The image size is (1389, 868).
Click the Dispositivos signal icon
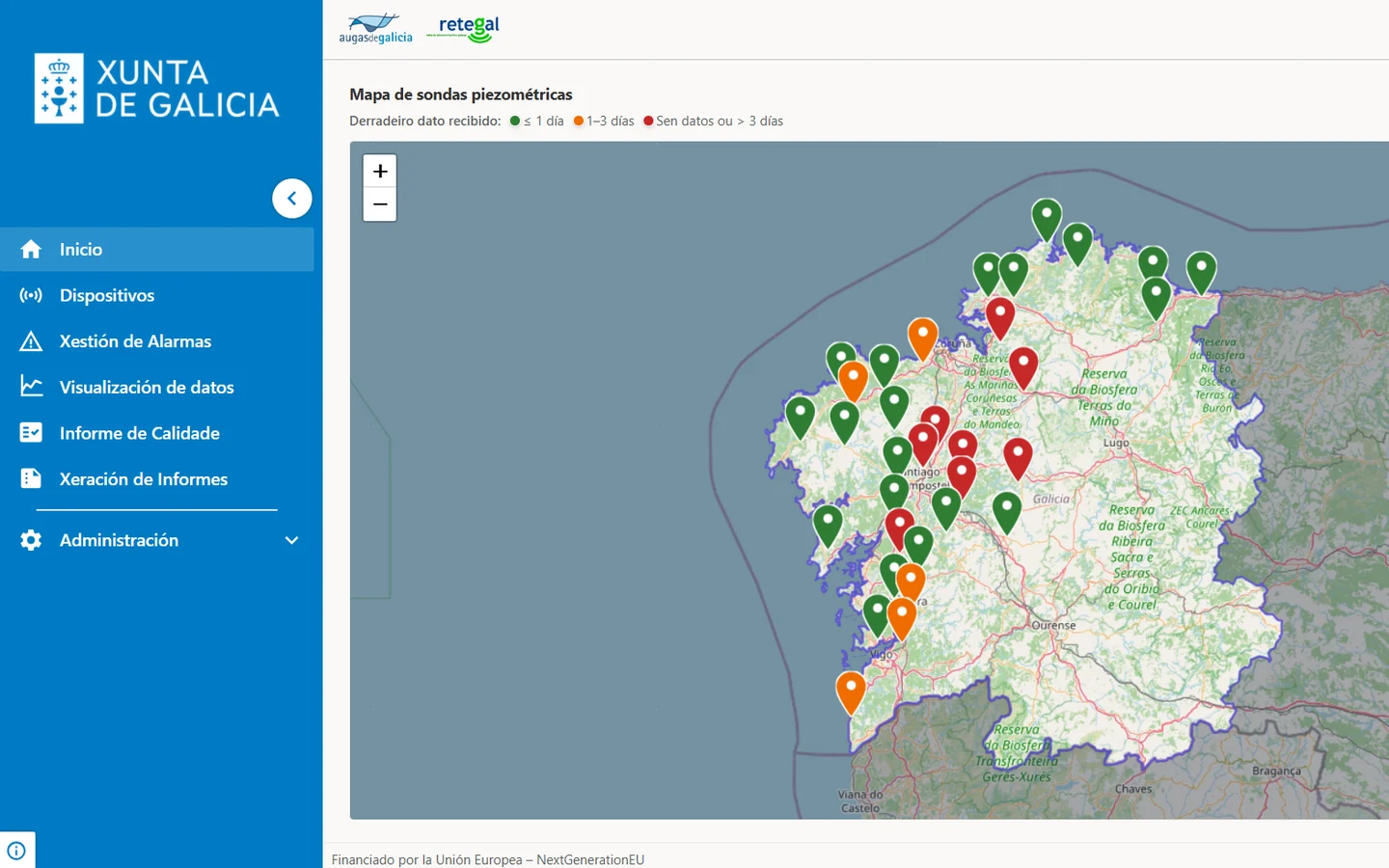point(31,295)
